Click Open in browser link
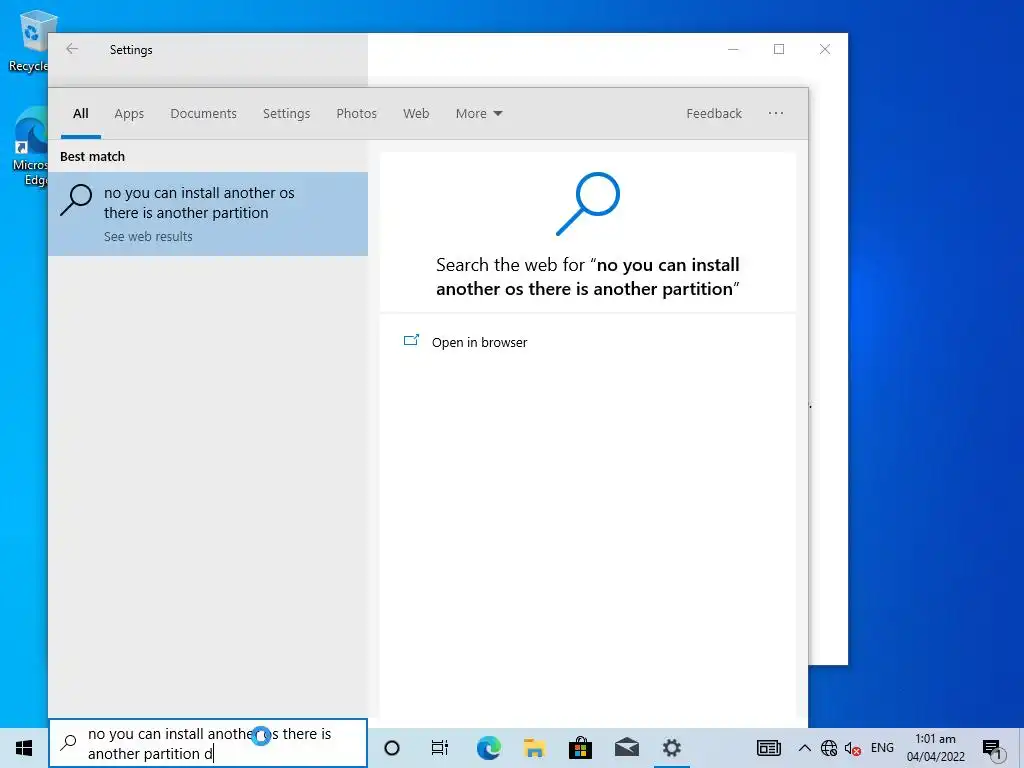This screenshot has width=1024, height=768. [479, 342]
